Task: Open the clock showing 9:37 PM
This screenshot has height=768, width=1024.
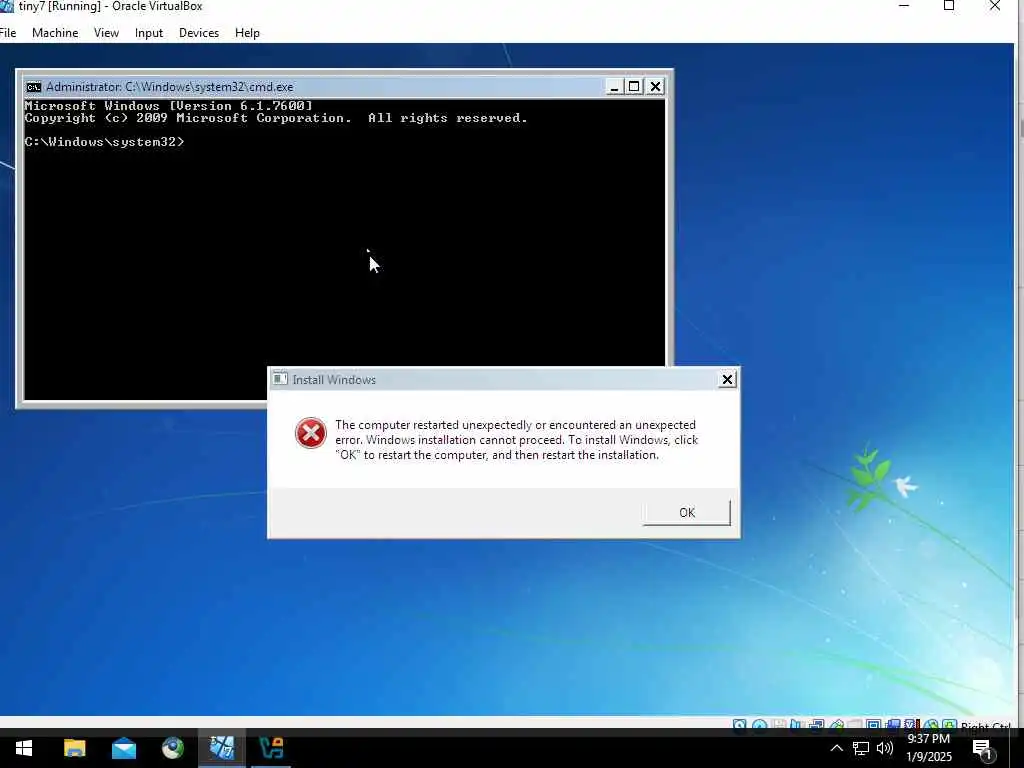Action: [929, 748]
